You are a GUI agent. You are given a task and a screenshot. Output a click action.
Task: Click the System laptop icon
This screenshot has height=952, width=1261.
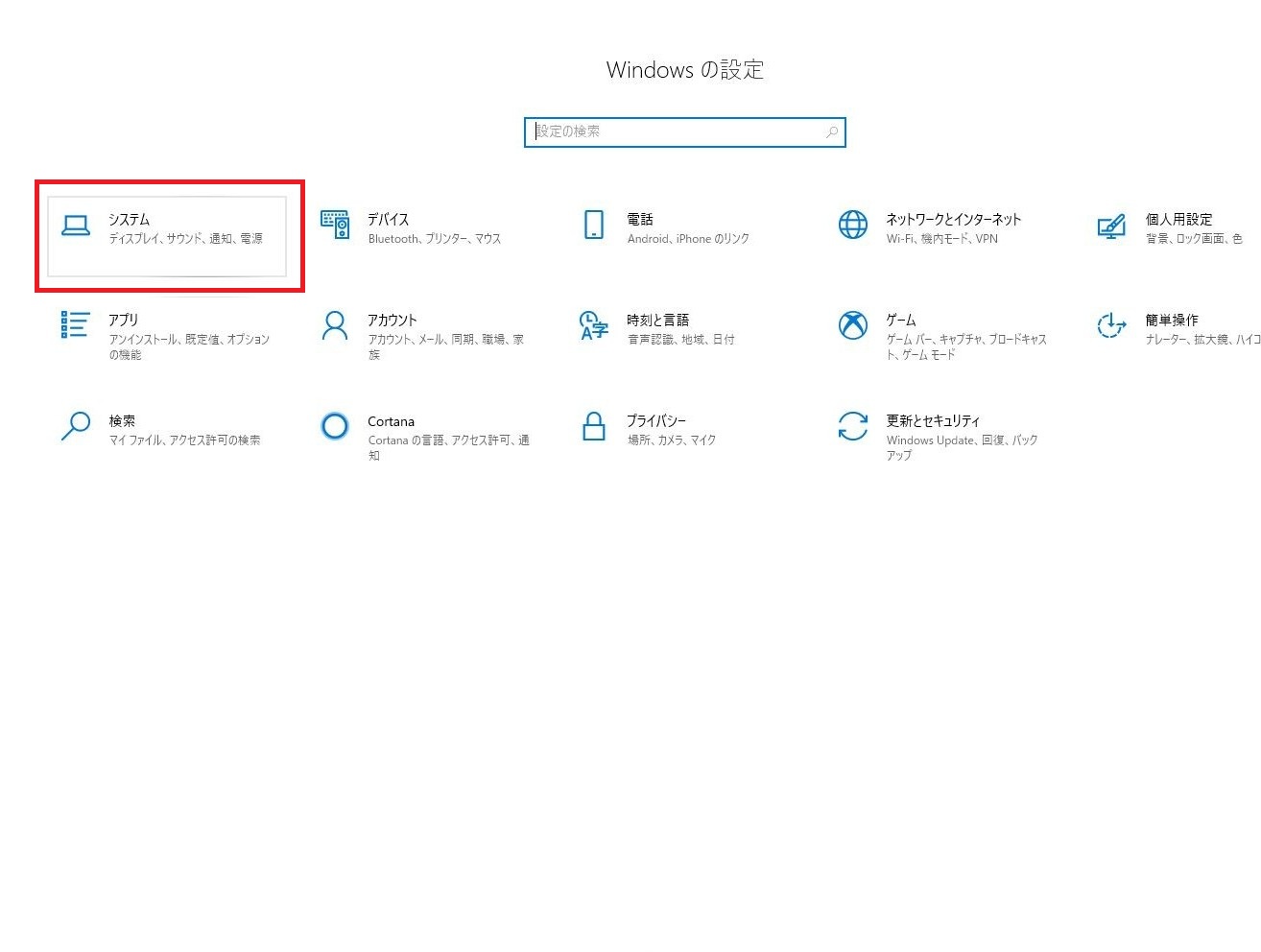[x=76, y=226]
